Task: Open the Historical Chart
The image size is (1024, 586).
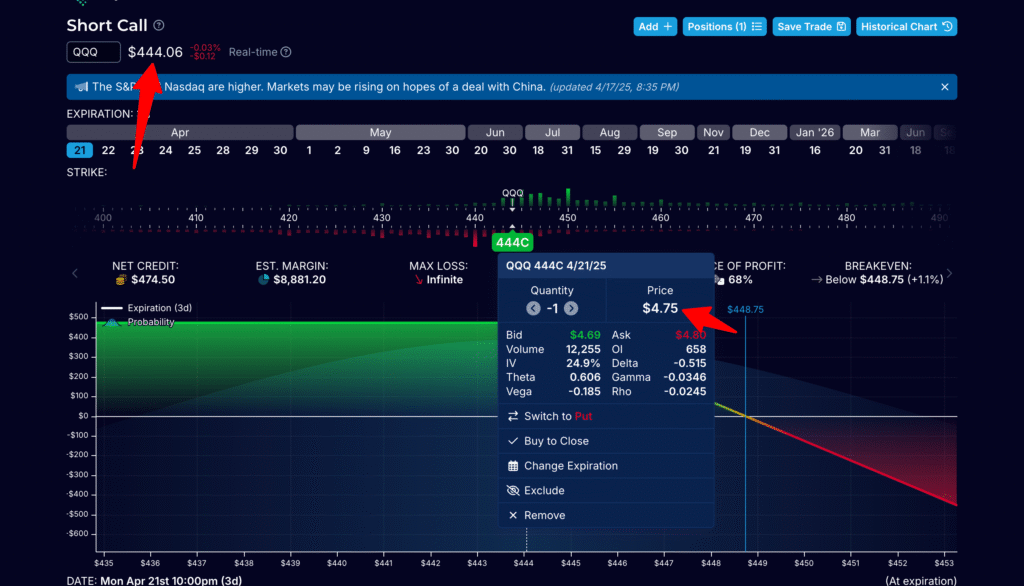Action: (906, 27)
